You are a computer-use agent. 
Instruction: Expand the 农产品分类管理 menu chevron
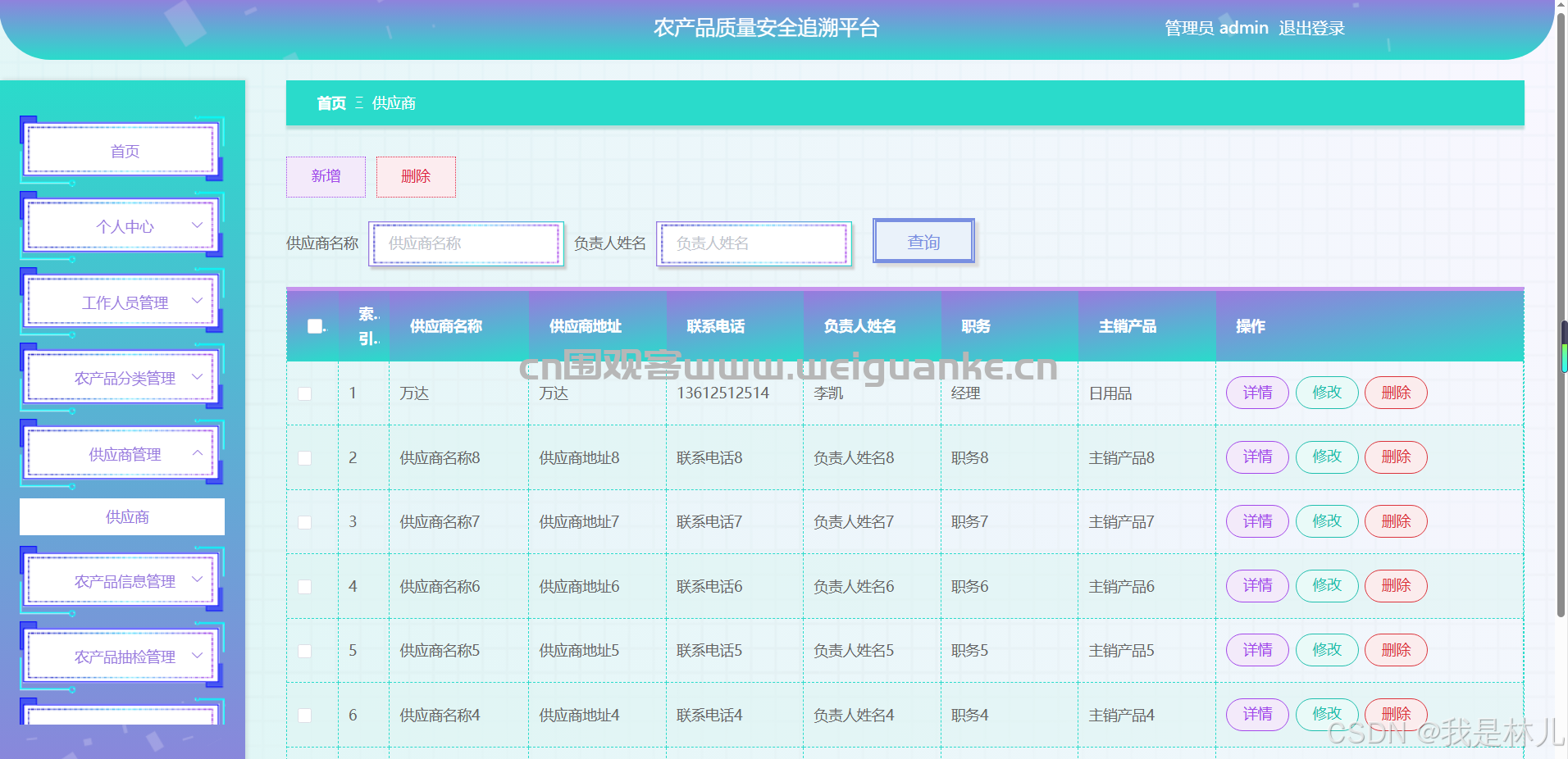197,376
